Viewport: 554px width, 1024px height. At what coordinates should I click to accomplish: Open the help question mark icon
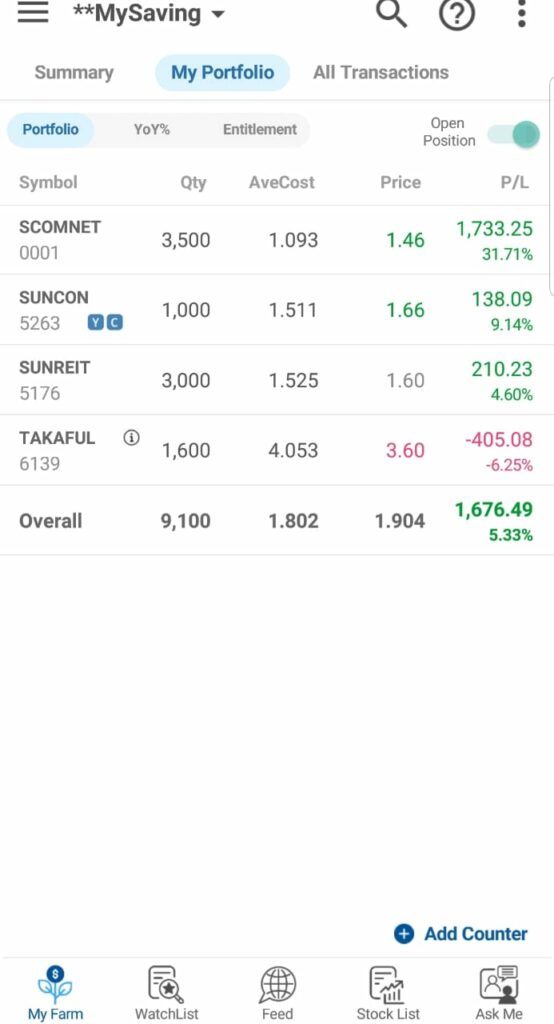[457, 14]
